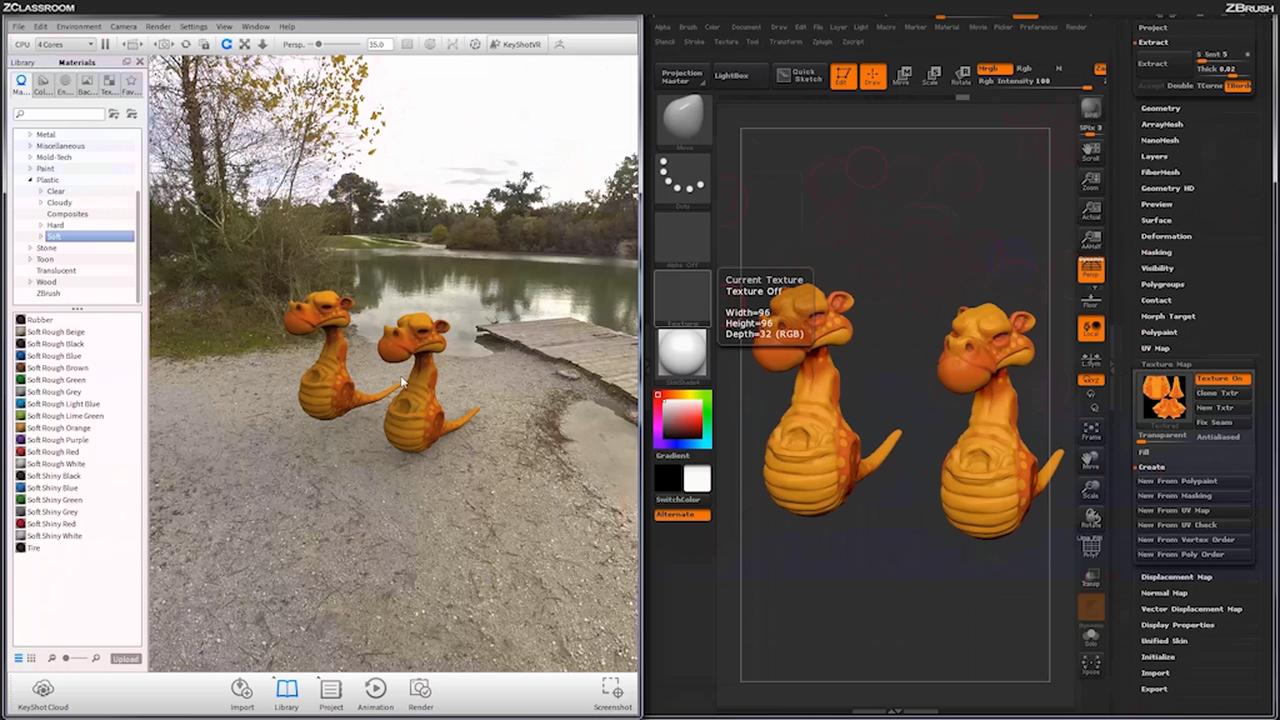This screenshot has width=1280, height=720.
Task: Click the blue refresh render icon
Action: coord(226,44)
